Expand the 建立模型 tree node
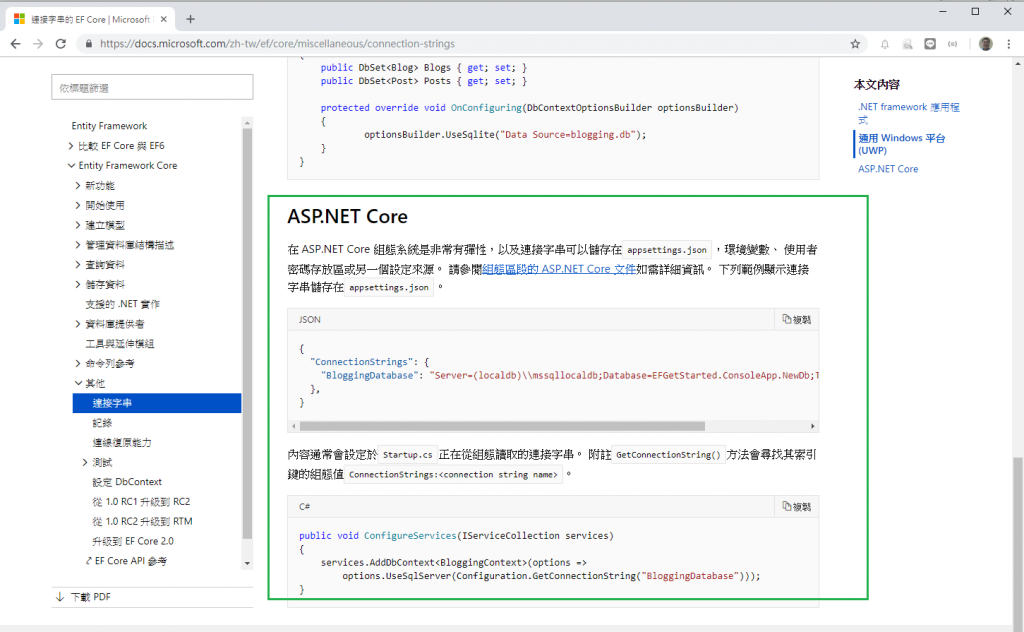This screenshot has height=632, width=1024. click(78, 225)
